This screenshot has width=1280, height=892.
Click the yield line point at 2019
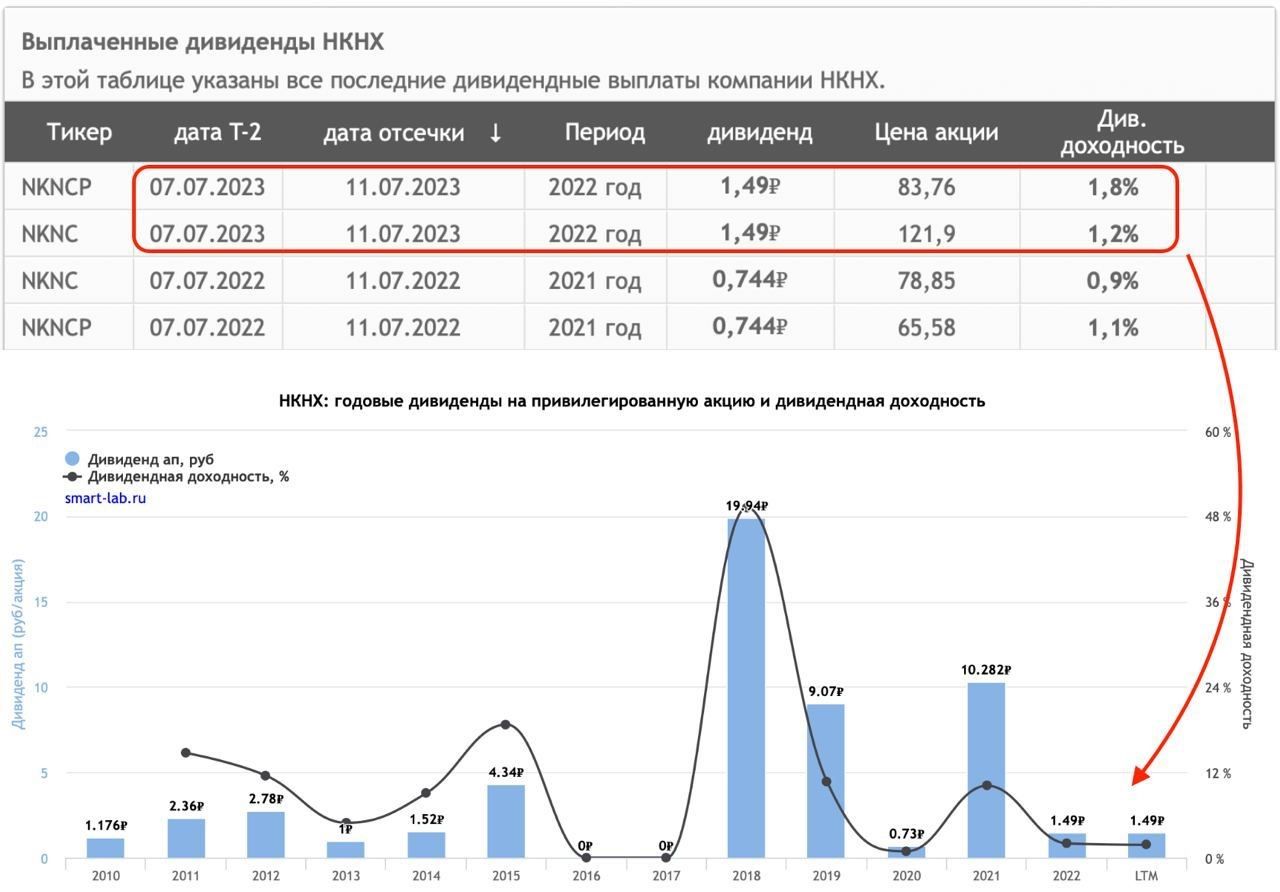point(826,781)
